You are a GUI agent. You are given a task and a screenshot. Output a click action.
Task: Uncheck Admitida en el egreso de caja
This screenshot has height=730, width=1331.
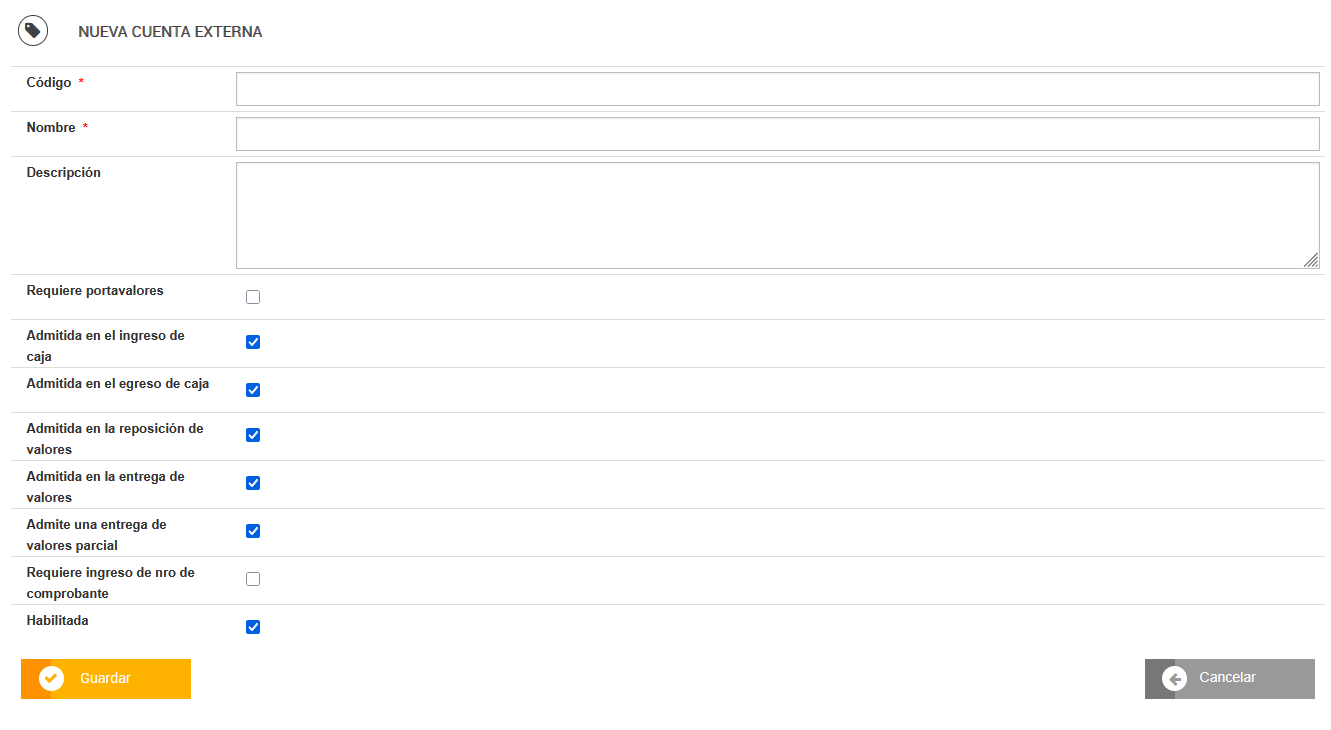point(253,390)
